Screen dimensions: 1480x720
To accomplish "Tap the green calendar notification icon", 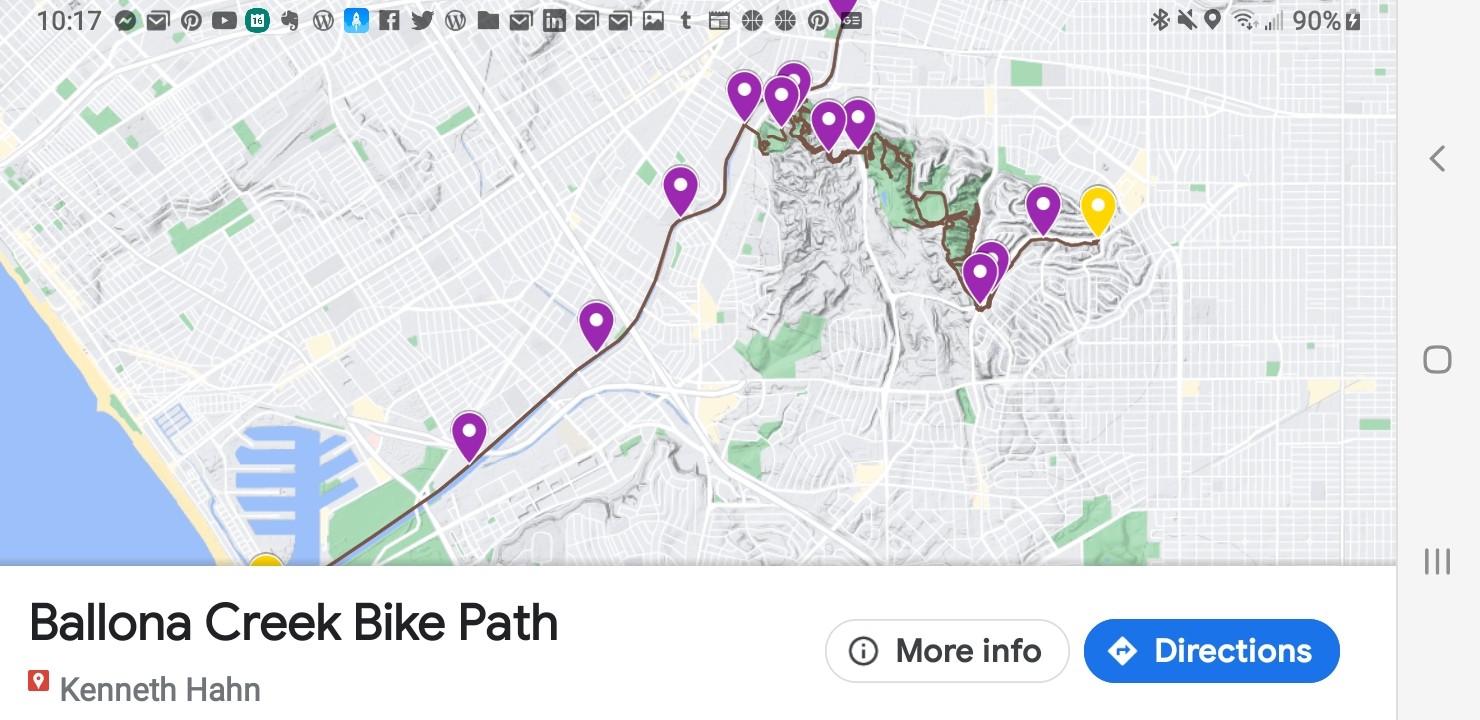I will (x=257, y=20).
